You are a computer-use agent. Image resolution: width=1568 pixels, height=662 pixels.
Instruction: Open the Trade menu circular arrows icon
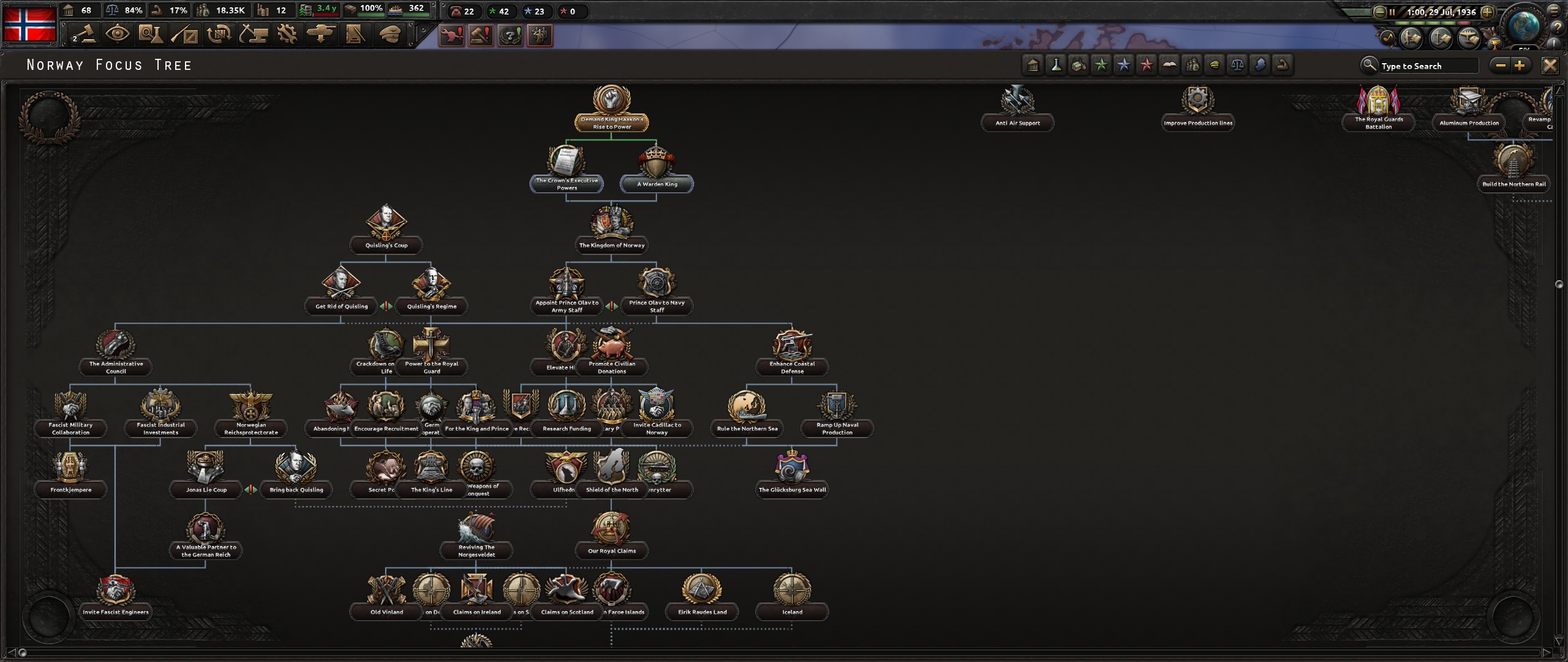221,35
